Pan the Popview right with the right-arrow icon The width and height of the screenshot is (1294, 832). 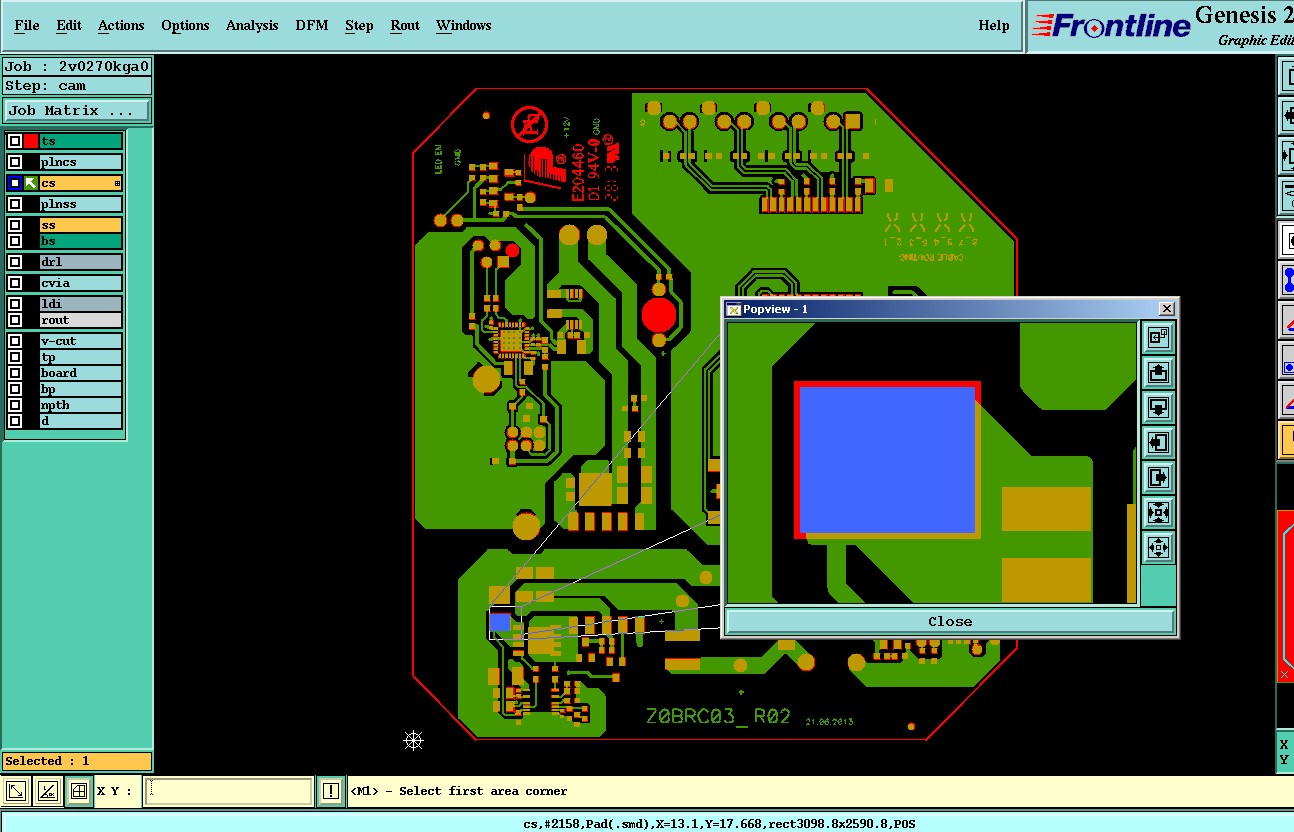pyautogui.click(x=1158, y=477)
